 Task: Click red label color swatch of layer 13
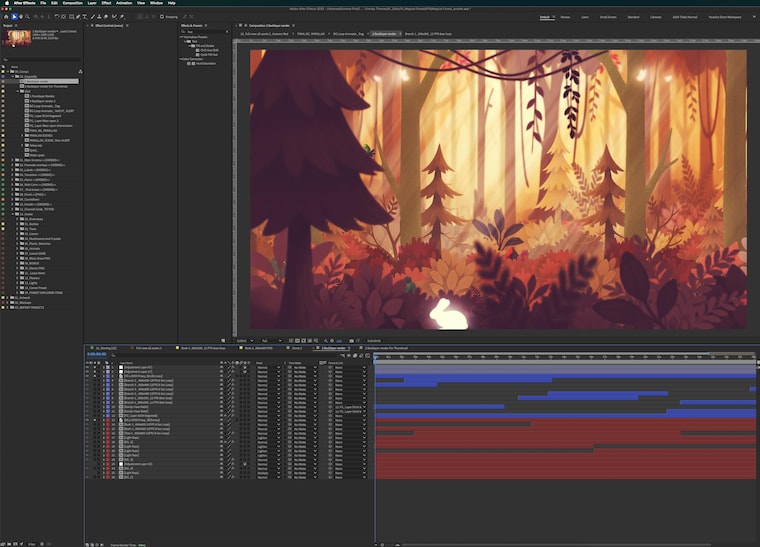108,420
